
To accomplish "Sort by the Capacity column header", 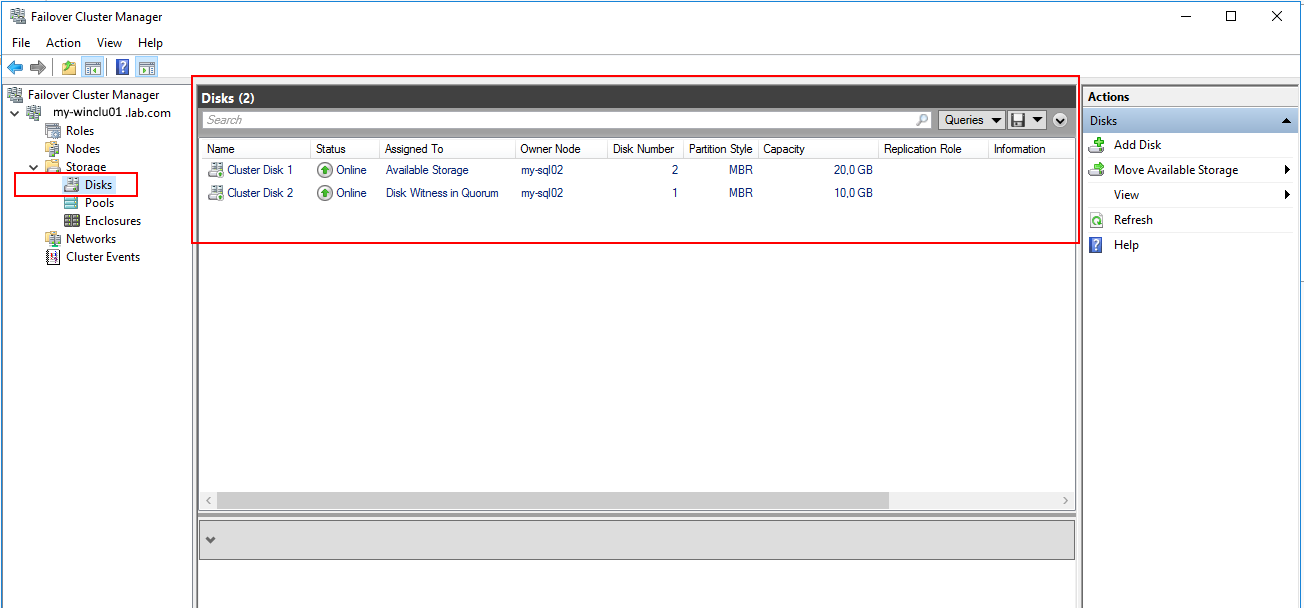I will click(818, 149).
